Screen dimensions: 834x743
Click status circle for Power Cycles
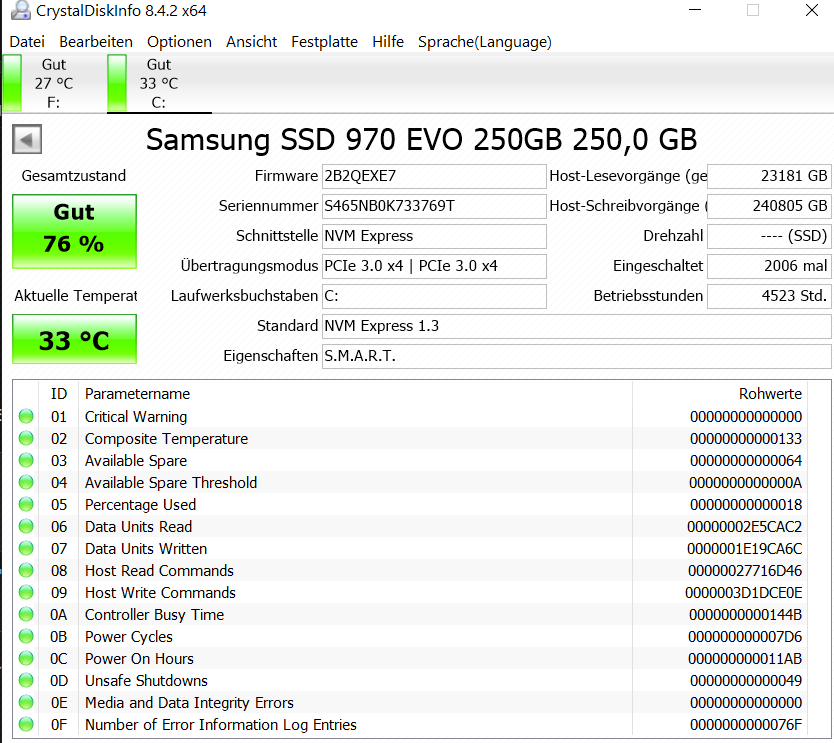click(26, 636)
